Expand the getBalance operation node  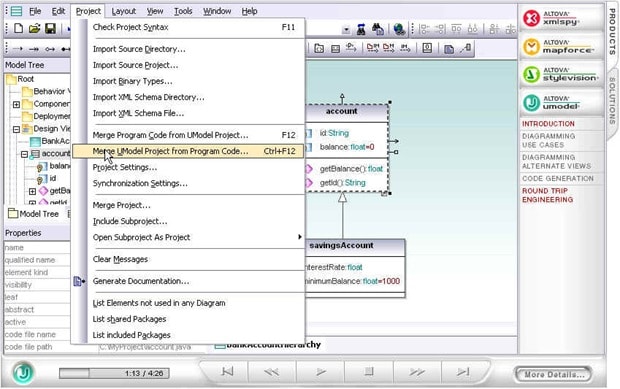click(32, 191)
